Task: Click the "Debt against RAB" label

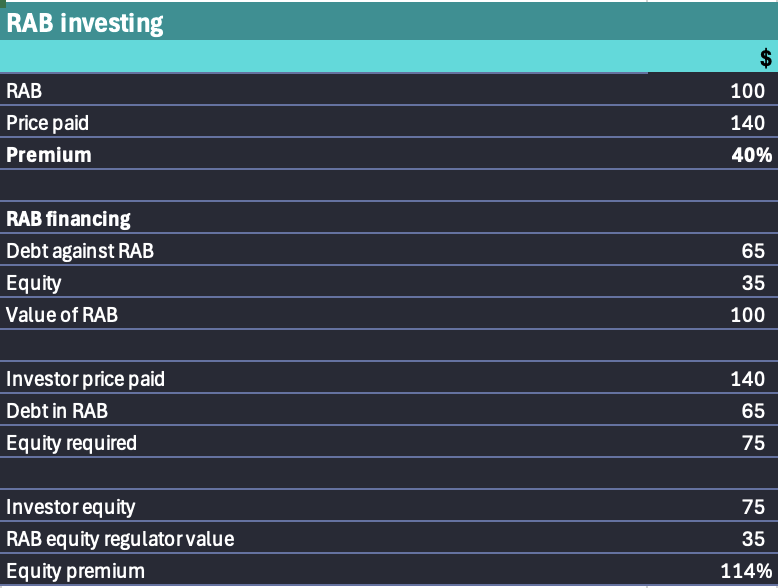Action: [x=80, y=251]
